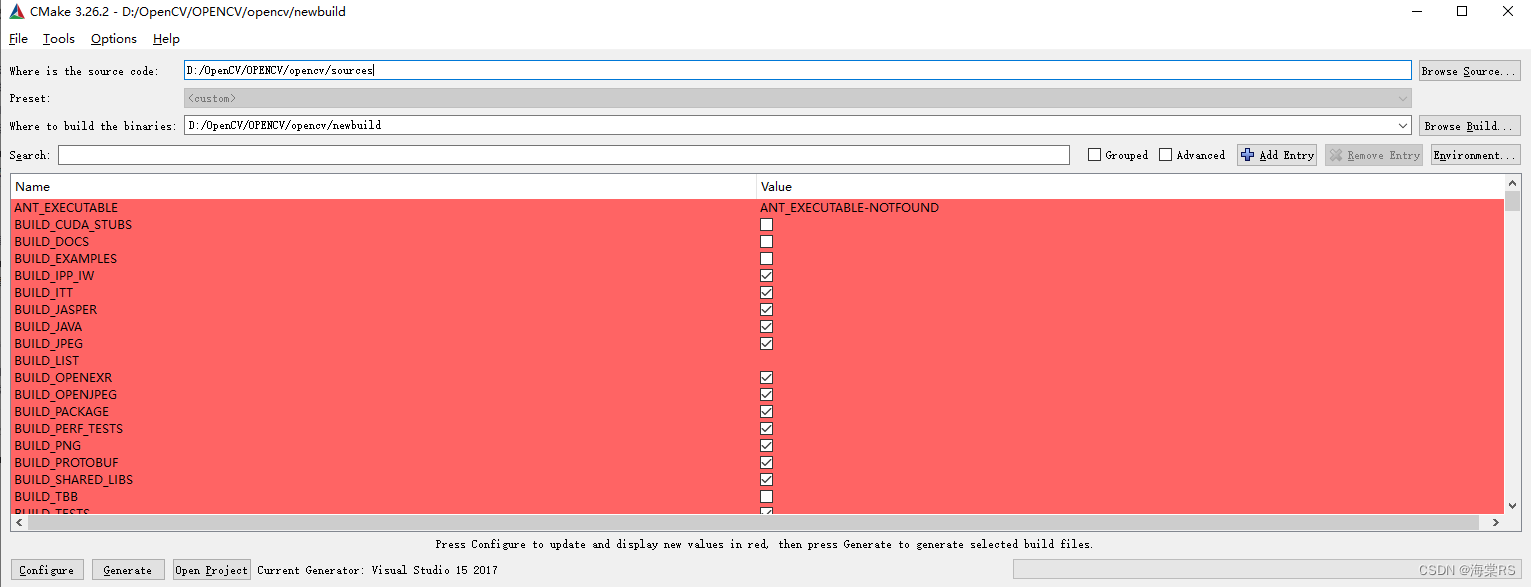
Task: Uncheck the BUILD_IPP_IW checkbox
Action: (766, 276)
